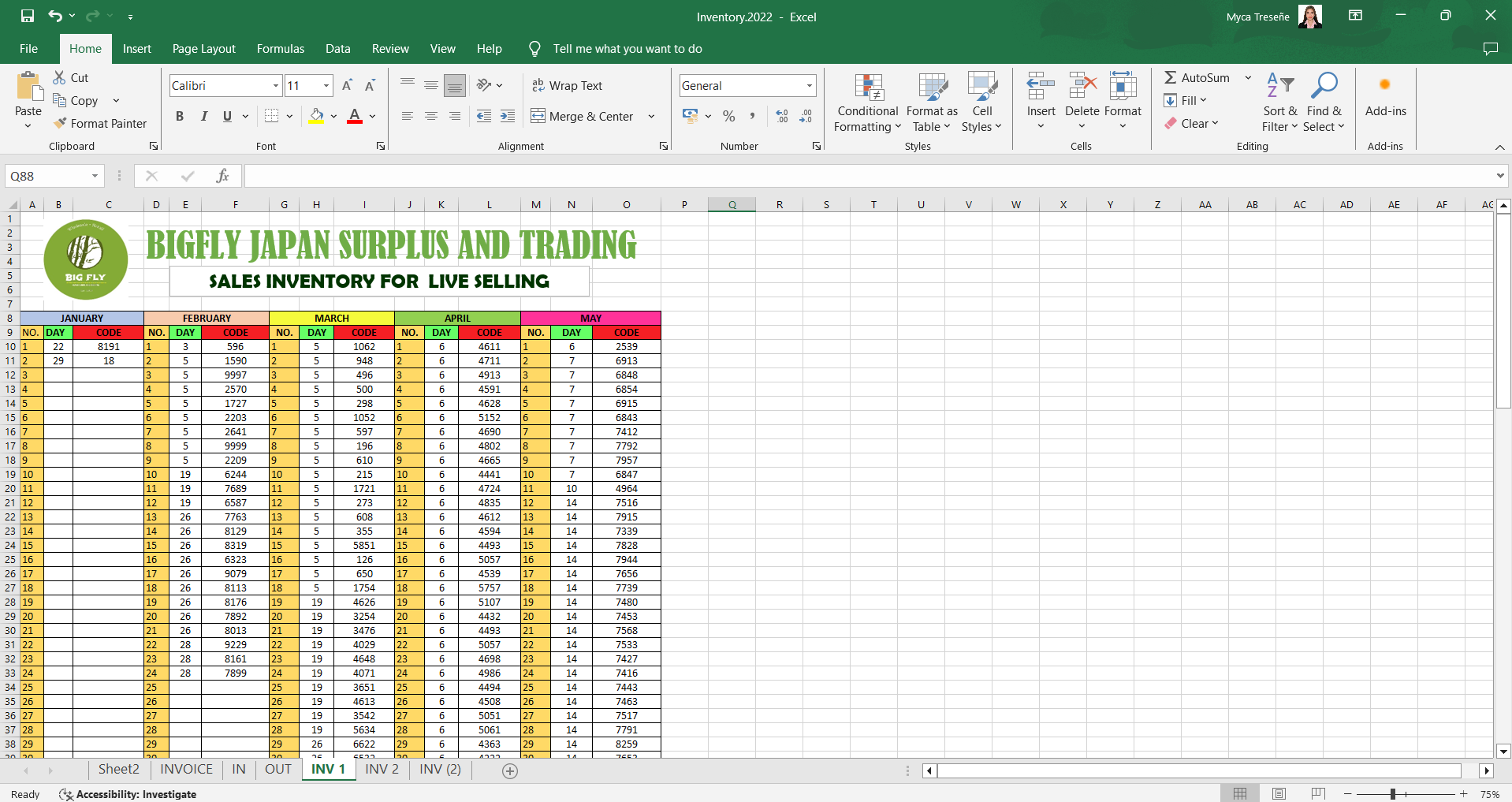Open the Calibri font name dropdown
Viewport: 1512px width, 802px height.
(276, 85)
